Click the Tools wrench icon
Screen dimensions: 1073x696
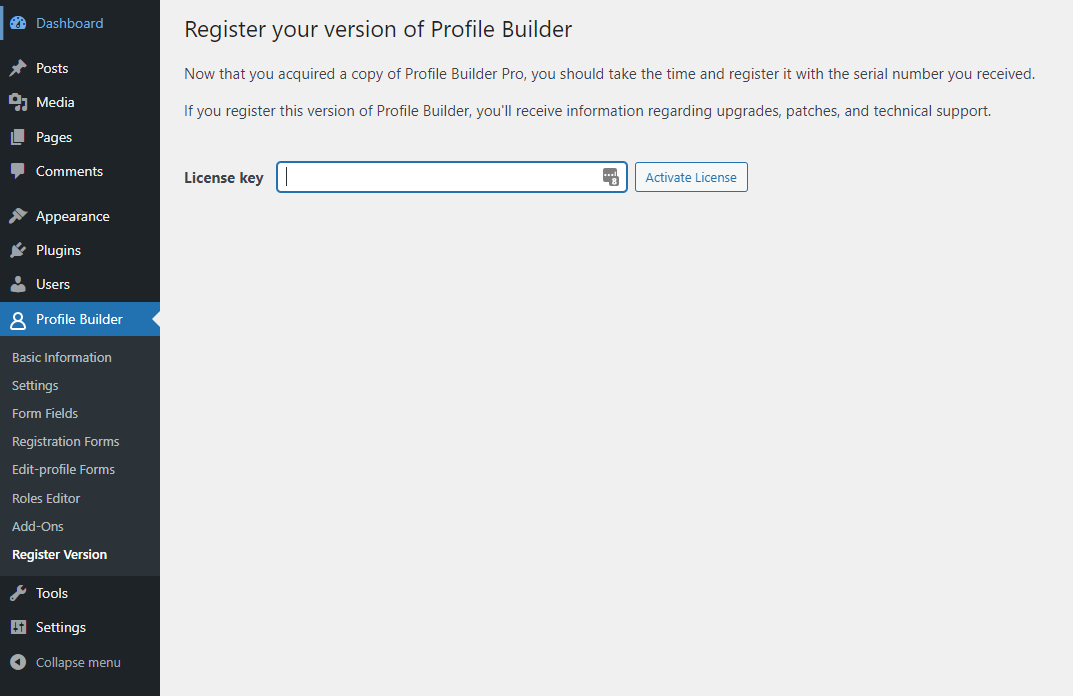tap(18, 593)
